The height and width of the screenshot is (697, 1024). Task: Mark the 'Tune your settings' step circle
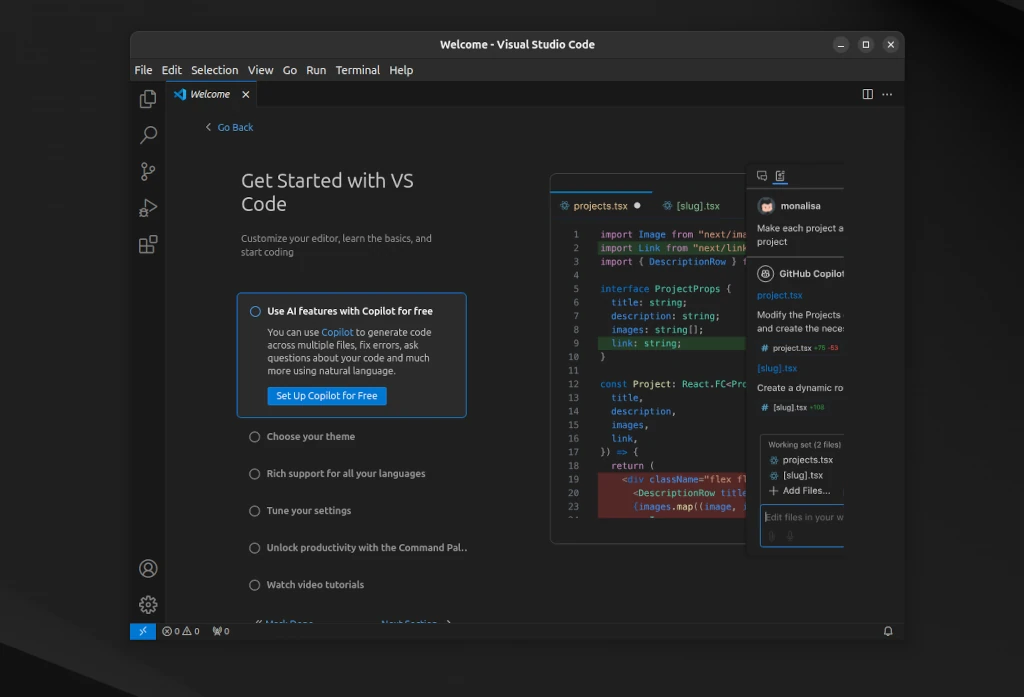click(x=255, y=511)
